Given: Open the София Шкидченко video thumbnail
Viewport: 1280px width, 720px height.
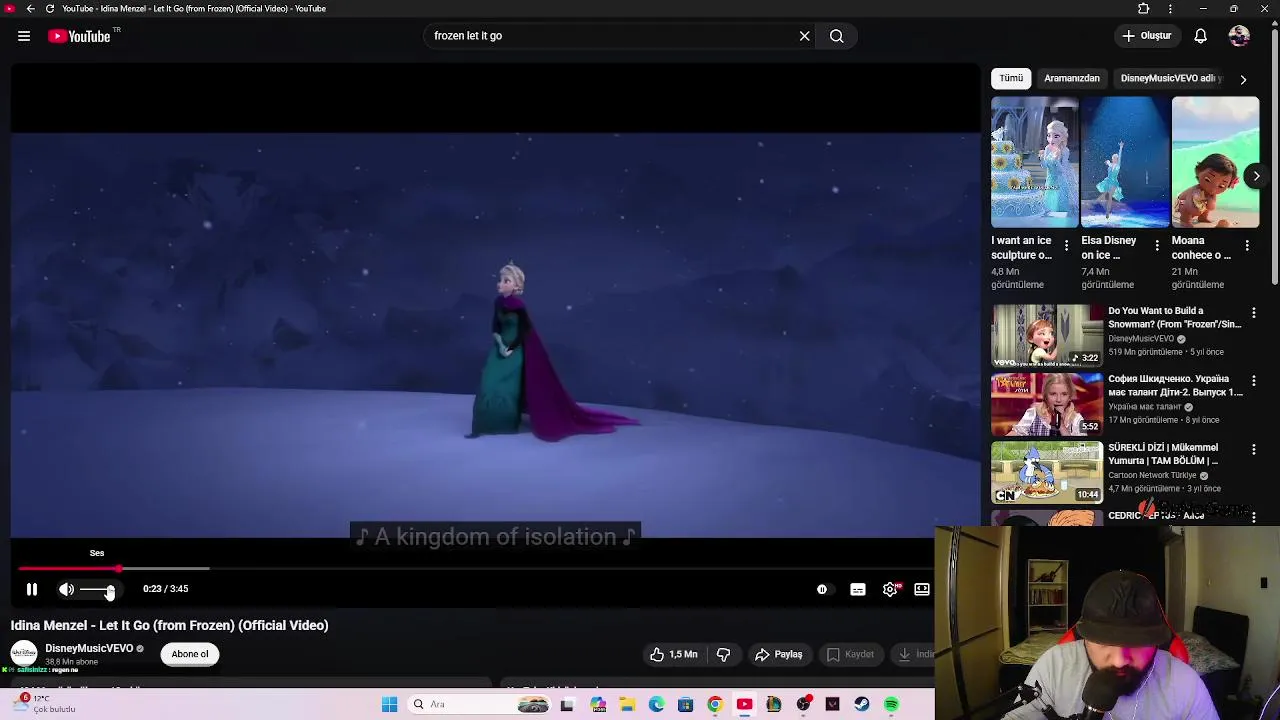Looking at the screenshot, I should [1047, 404].
